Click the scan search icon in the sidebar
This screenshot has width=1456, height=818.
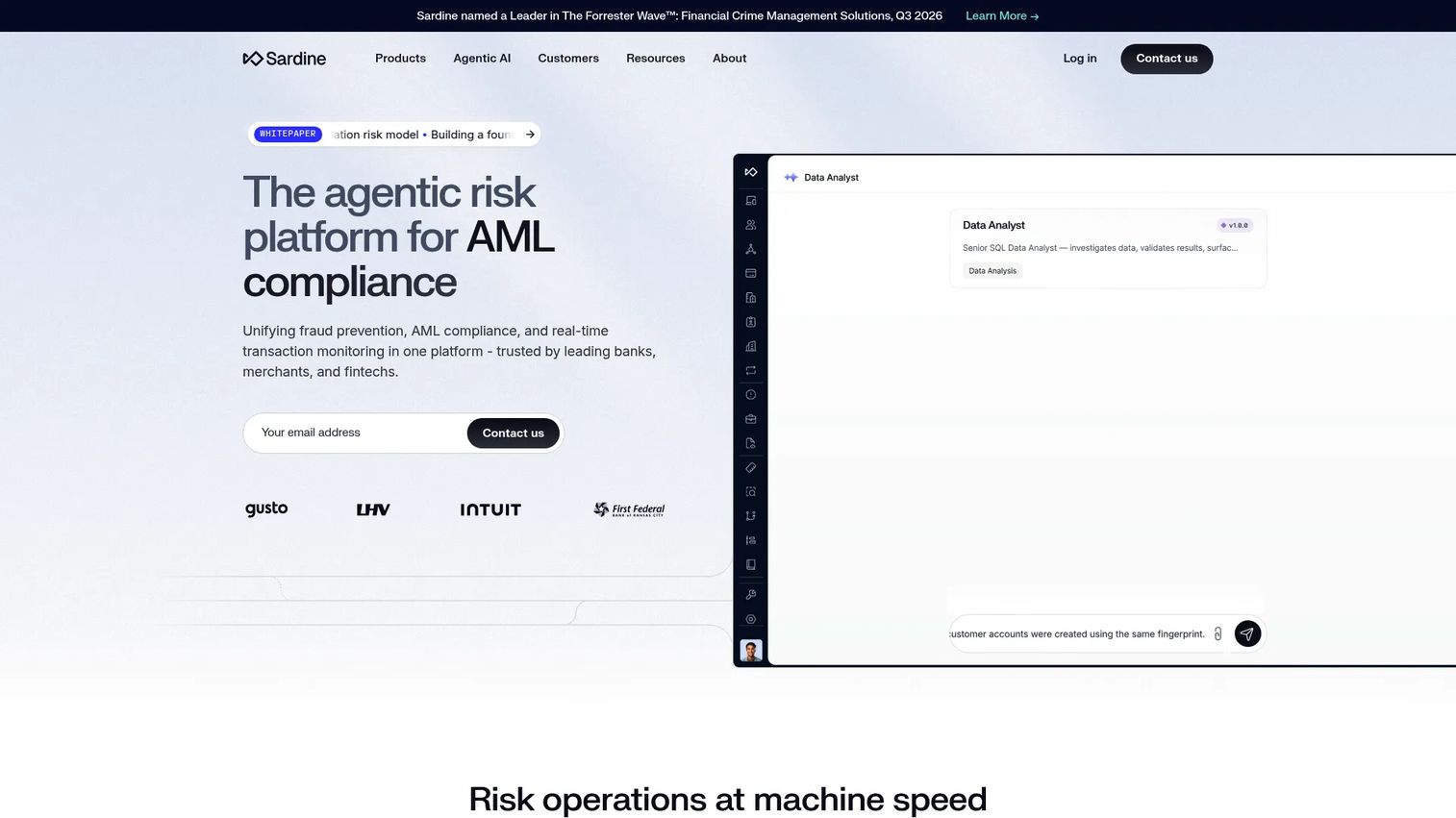point(751,491)
